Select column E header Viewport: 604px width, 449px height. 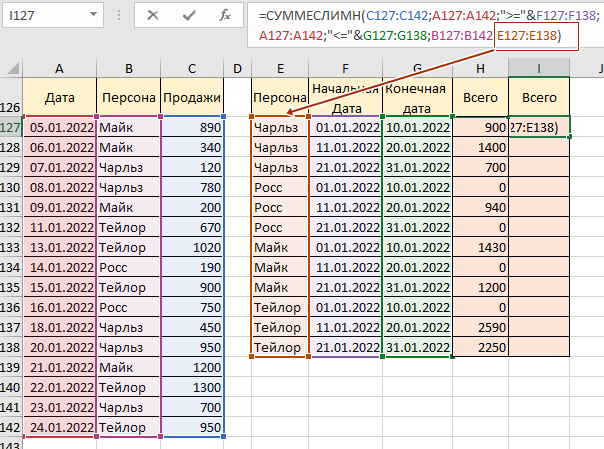click(280, 69)
